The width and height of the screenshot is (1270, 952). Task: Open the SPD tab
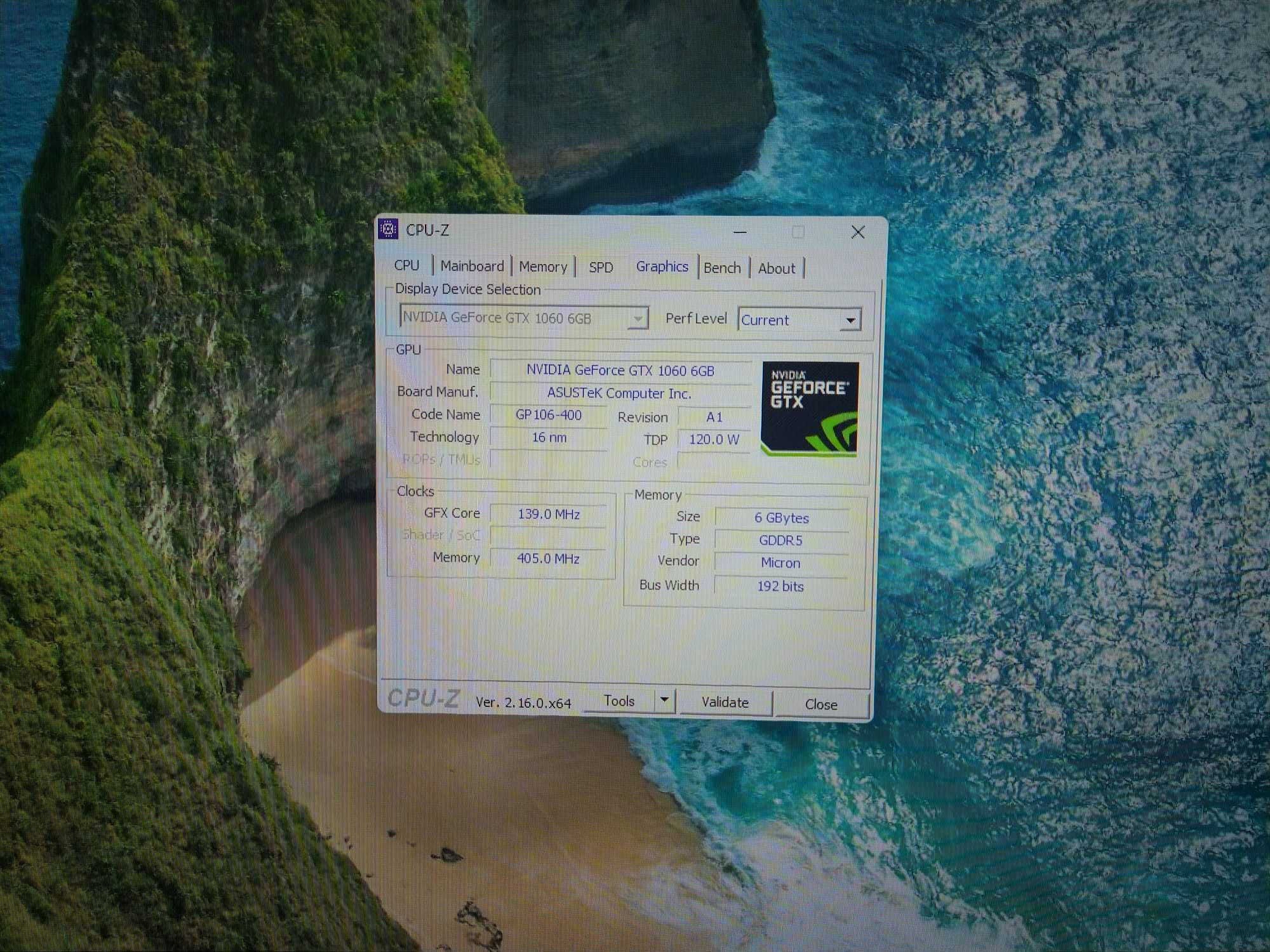coord(601,267)
